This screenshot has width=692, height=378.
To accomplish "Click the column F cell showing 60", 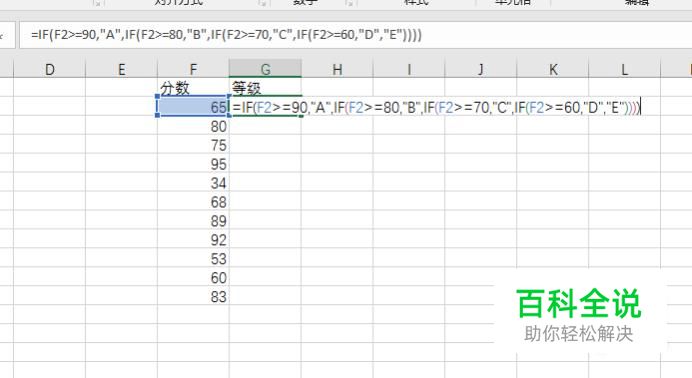I will pyautogui.click(x=193, y=277).
